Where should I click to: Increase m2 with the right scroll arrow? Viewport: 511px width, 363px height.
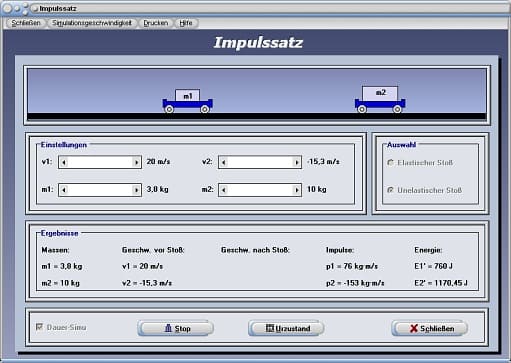click(296, 190)
